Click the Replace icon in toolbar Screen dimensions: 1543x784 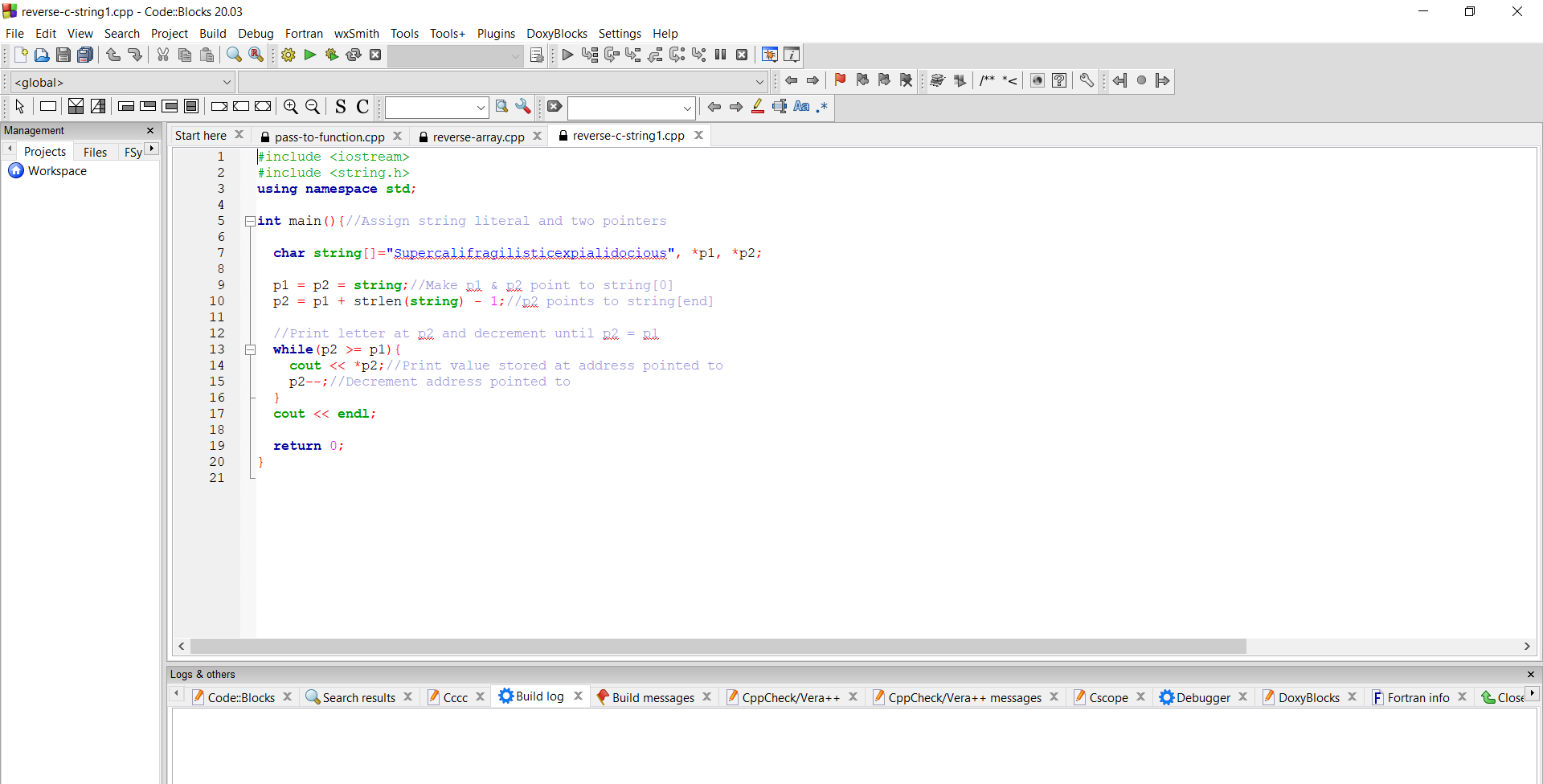[x=256, y=55]
